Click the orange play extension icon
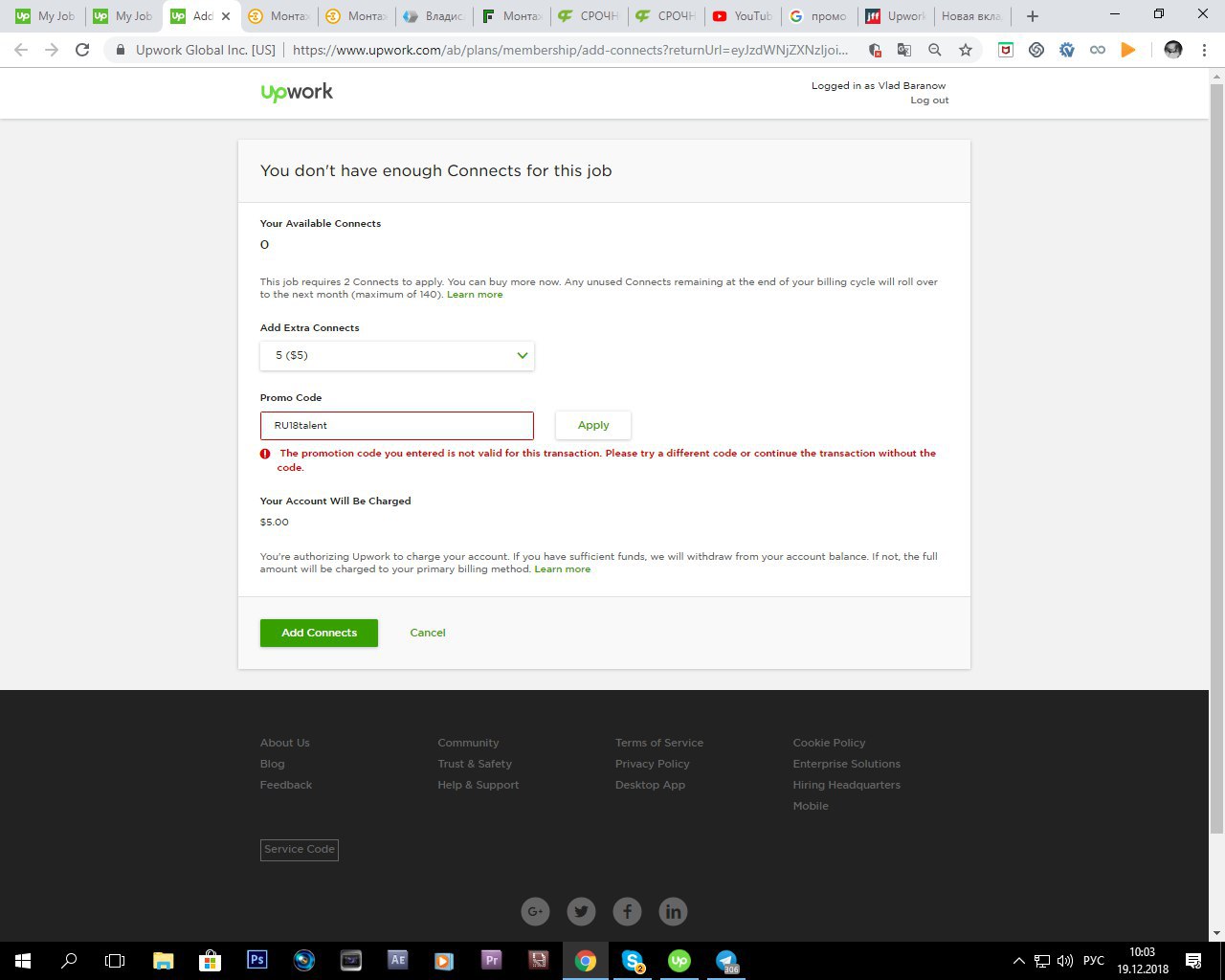The height and width of the screenshot is (980, 1225). click(1128, 50)
